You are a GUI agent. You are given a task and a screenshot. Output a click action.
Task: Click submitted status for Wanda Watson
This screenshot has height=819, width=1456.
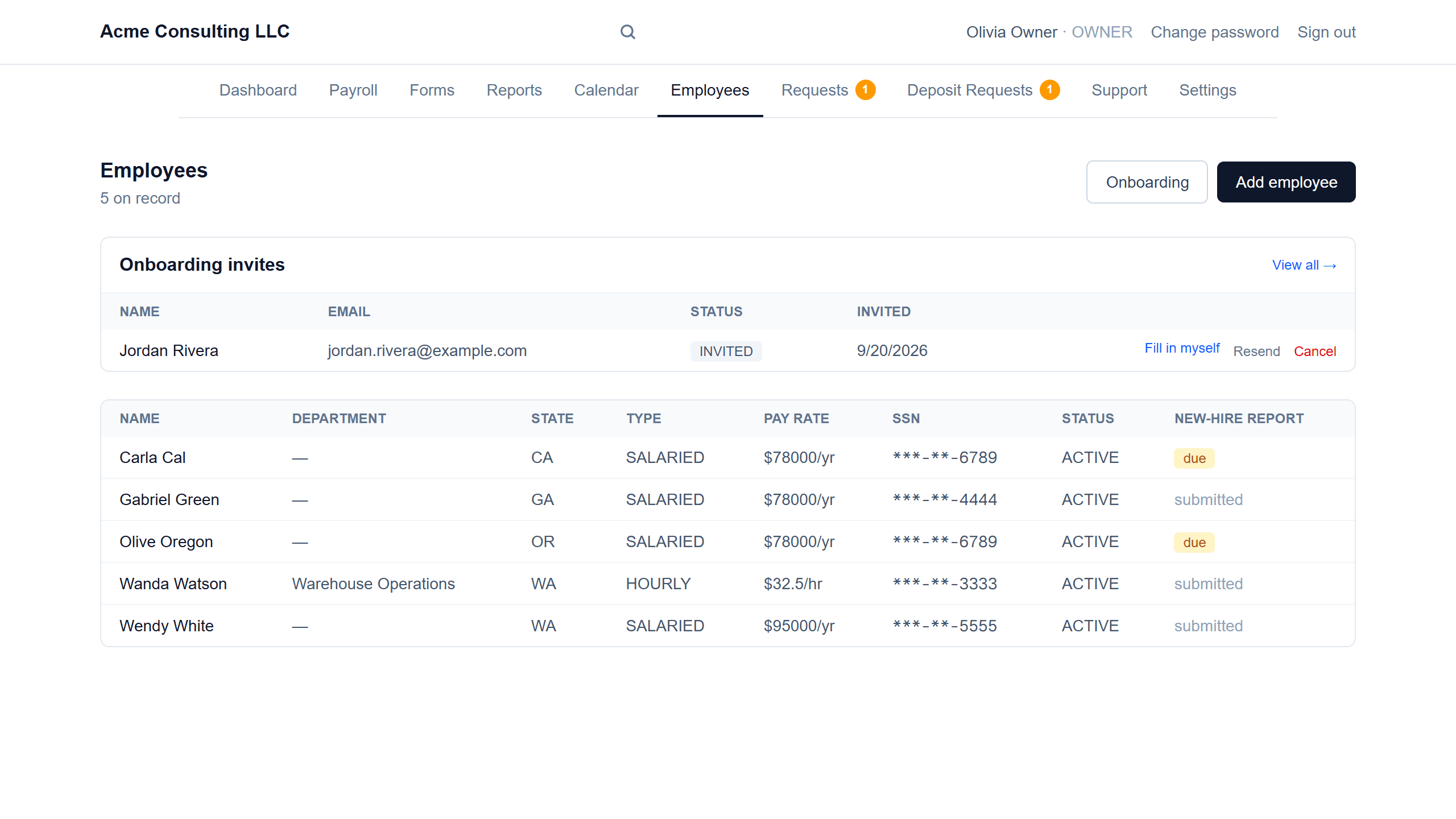coord(1209,584)
